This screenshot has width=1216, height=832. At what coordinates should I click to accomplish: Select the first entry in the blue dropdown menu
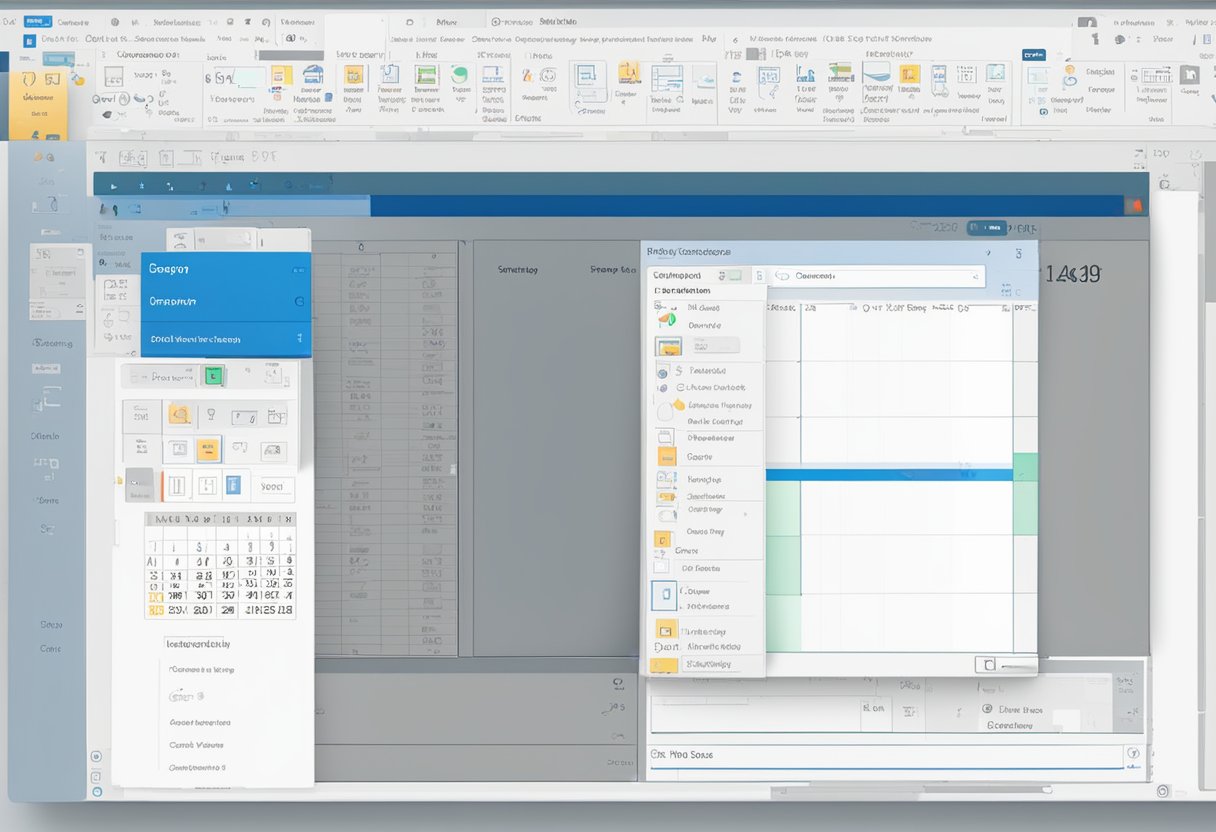point(180,268)
